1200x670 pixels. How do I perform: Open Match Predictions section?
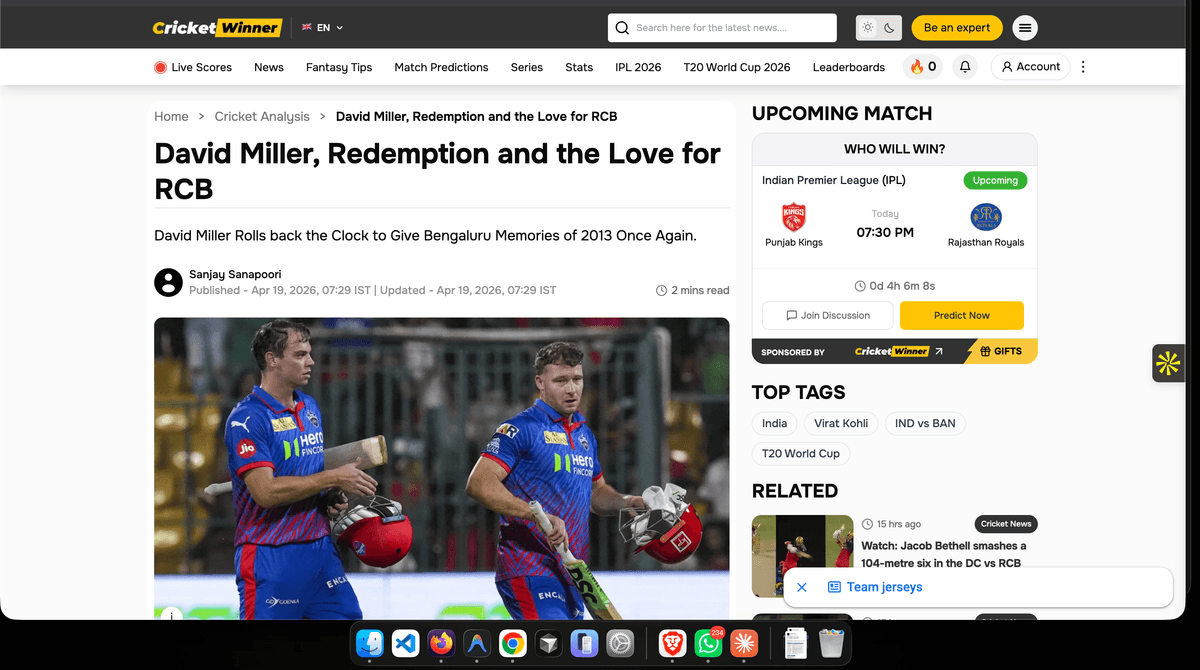(x=441, y=67)
